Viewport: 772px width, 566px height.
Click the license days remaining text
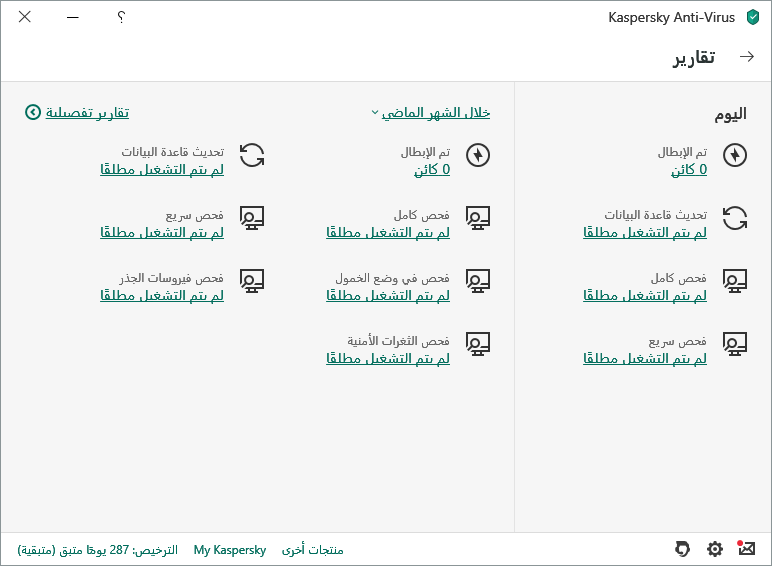click(97, 550)
